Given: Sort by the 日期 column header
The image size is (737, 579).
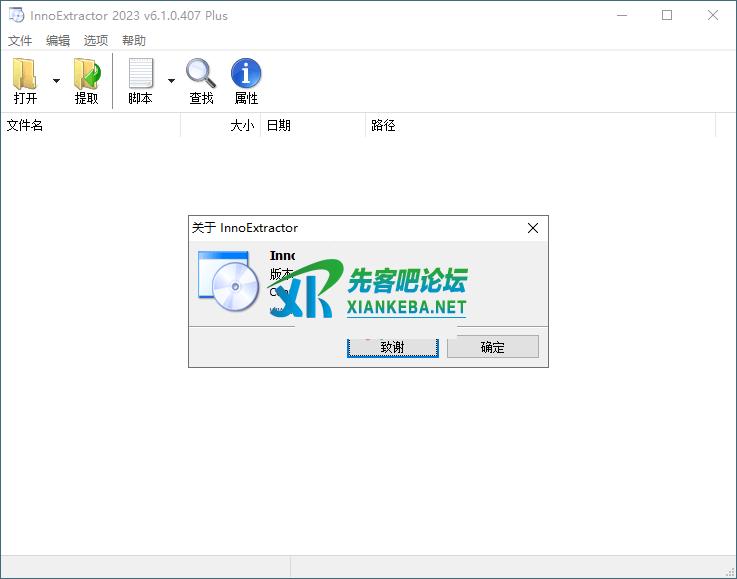Looking at the screenshot, I should (313, 125).
